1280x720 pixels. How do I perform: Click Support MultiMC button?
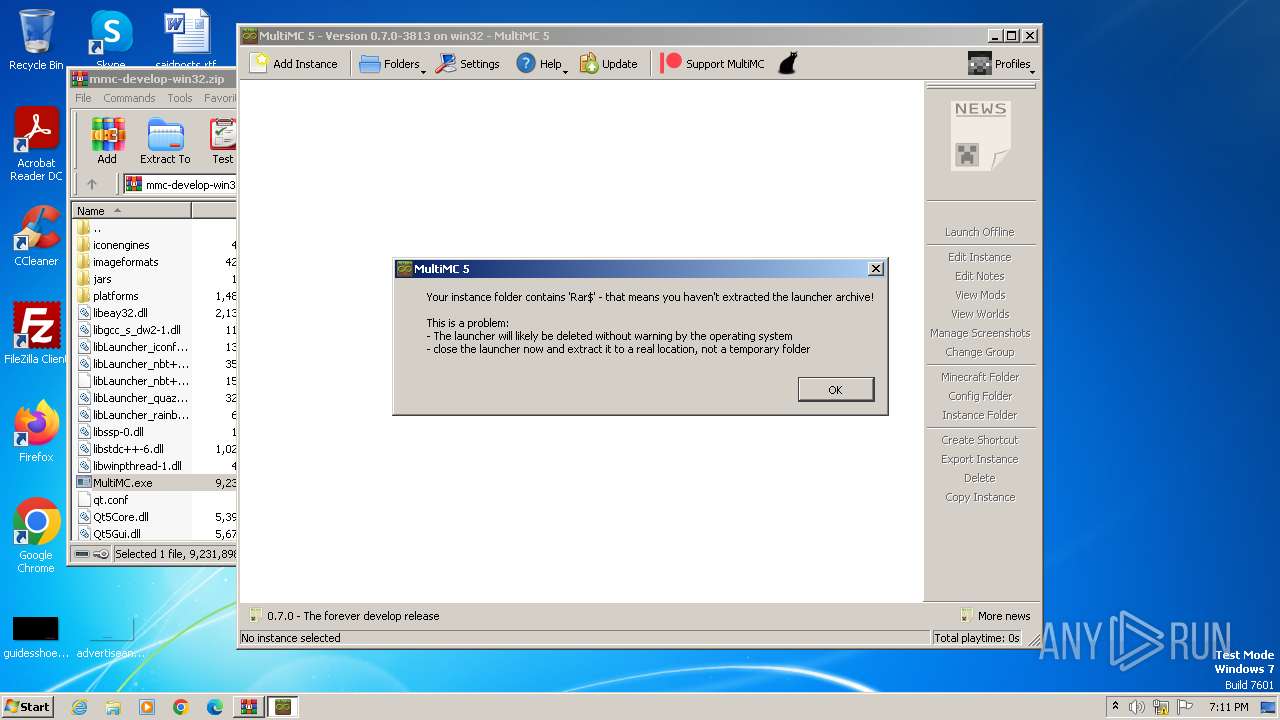713,64
